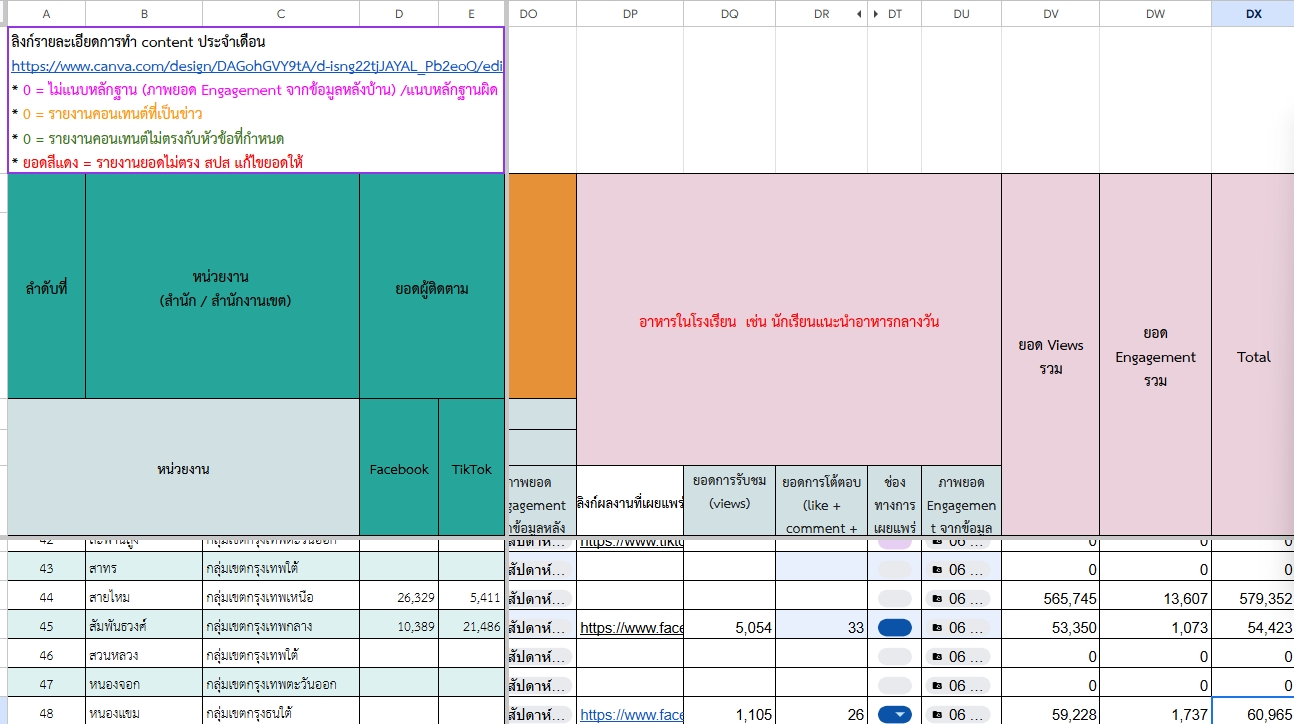The height and width of the screenshot is (724, 1294).
Task: Click the right arrow beside column DT header
Action: [x=877, y=14]
